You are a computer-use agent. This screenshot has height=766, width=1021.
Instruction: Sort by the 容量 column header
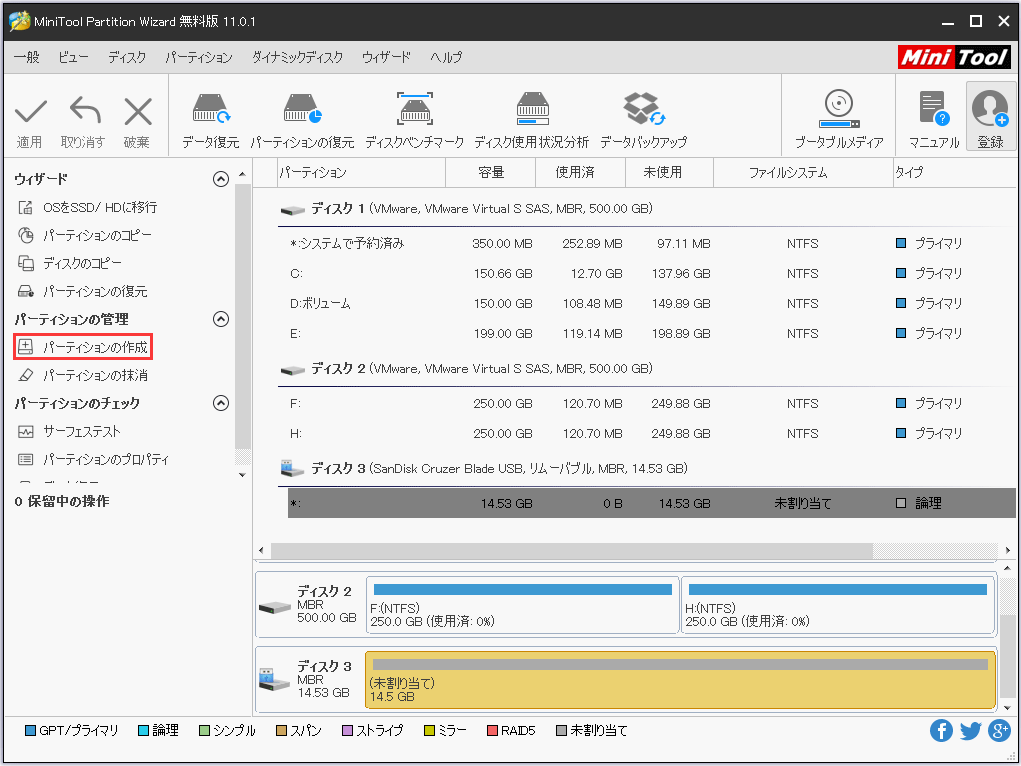(x=490, y=173)
